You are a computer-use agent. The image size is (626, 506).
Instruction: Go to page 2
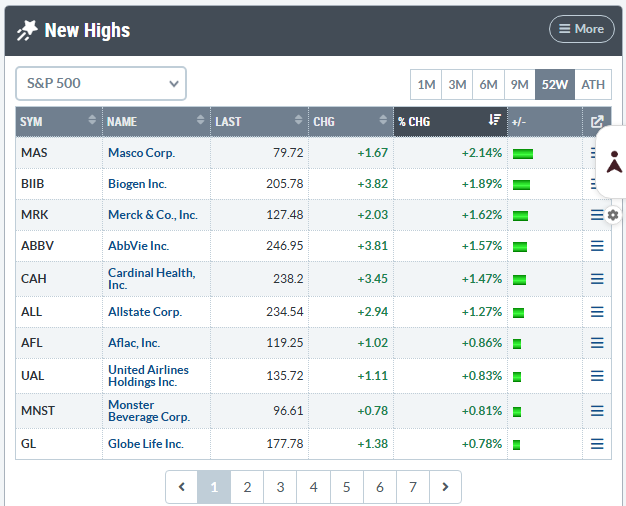[x=247, y=487]
